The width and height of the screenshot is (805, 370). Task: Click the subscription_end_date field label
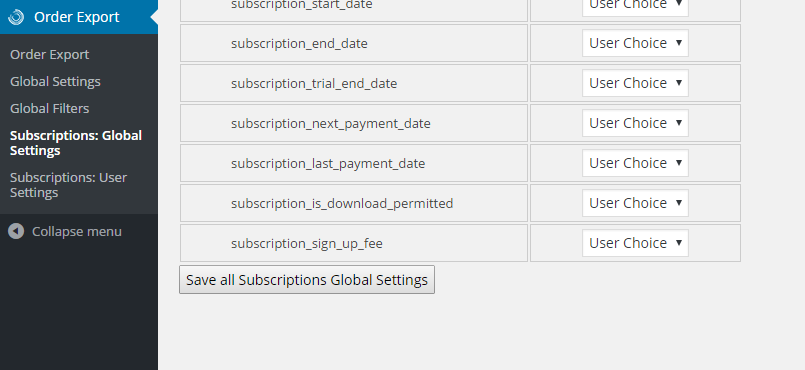point(299,44)
